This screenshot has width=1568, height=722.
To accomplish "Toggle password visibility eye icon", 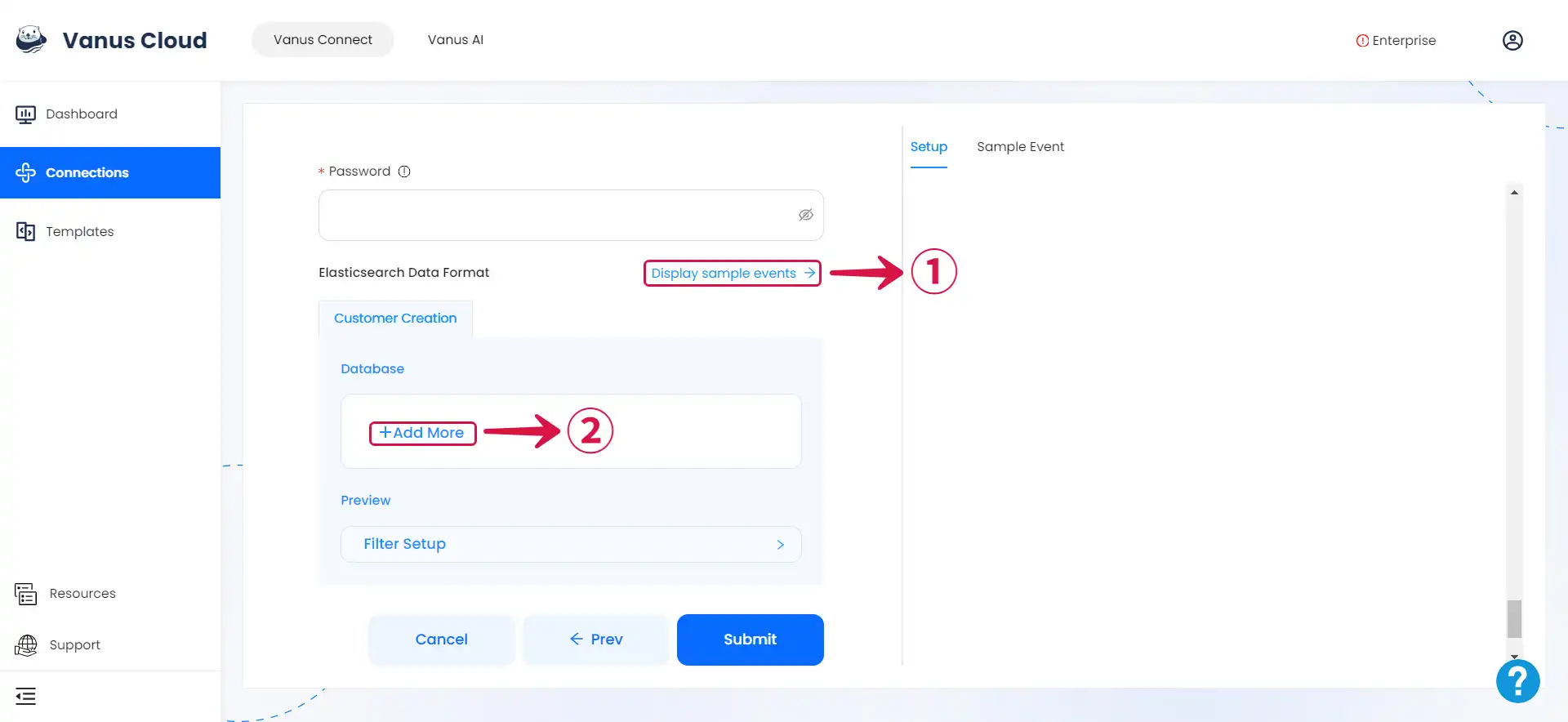I will coord(806,215).
